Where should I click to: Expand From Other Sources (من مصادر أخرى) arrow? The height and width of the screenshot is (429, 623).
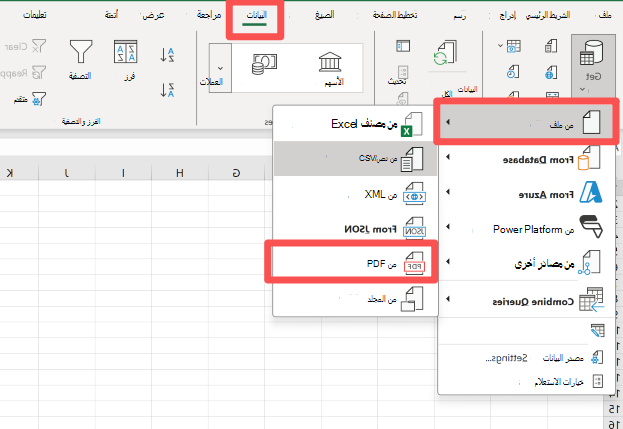tap(448, 261)
